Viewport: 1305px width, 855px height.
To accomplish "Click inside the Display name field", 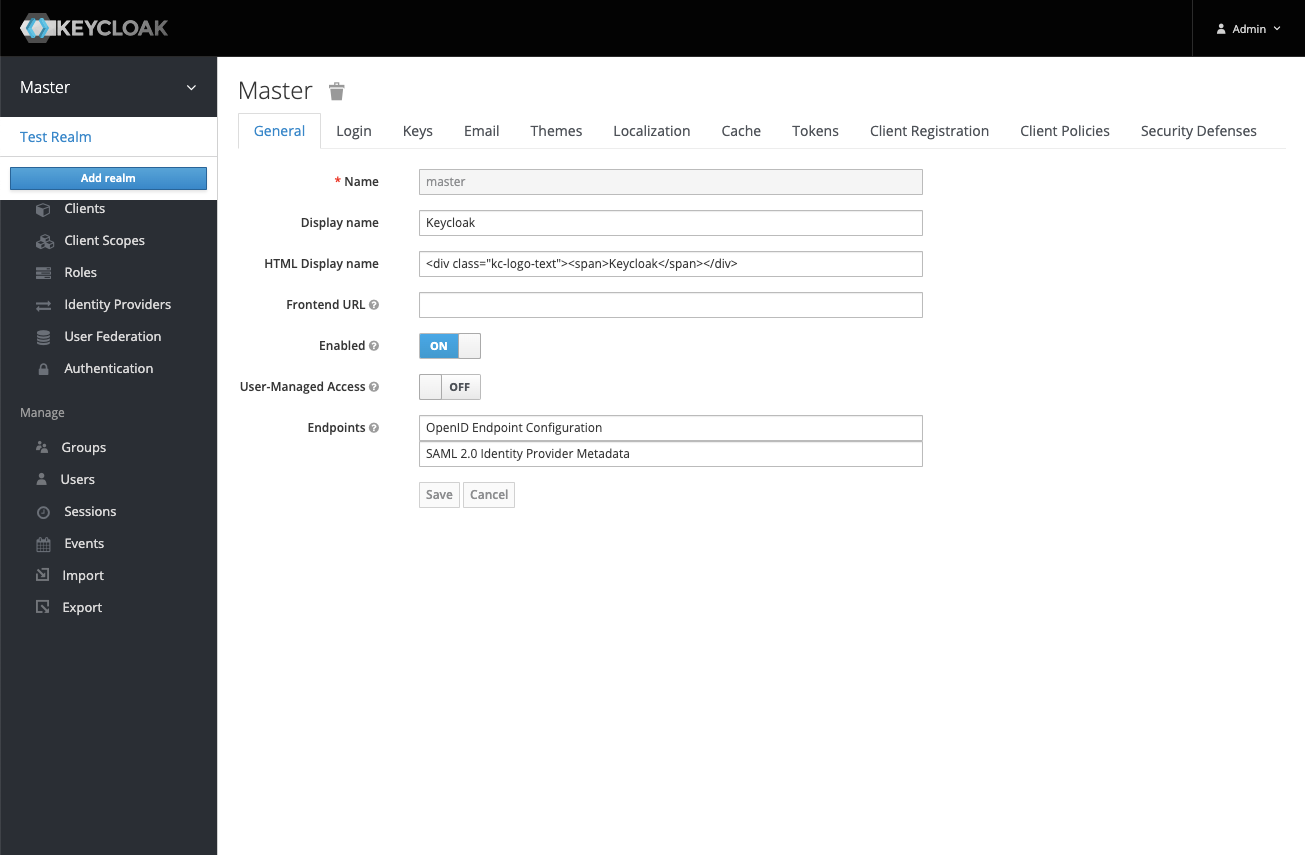I will click(x=670, y=222).
